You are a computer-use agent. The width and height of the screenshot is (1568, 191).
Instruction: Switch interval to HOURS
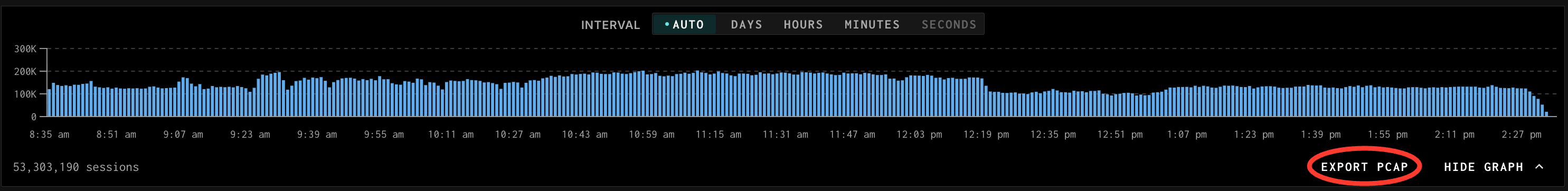tap(803, 24)
